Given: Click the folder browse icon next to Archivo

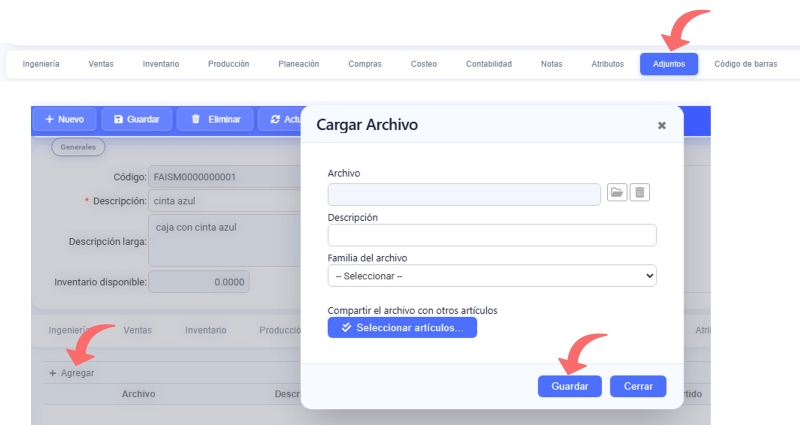Looking at the screenshot, I should [x=617, y=193].
